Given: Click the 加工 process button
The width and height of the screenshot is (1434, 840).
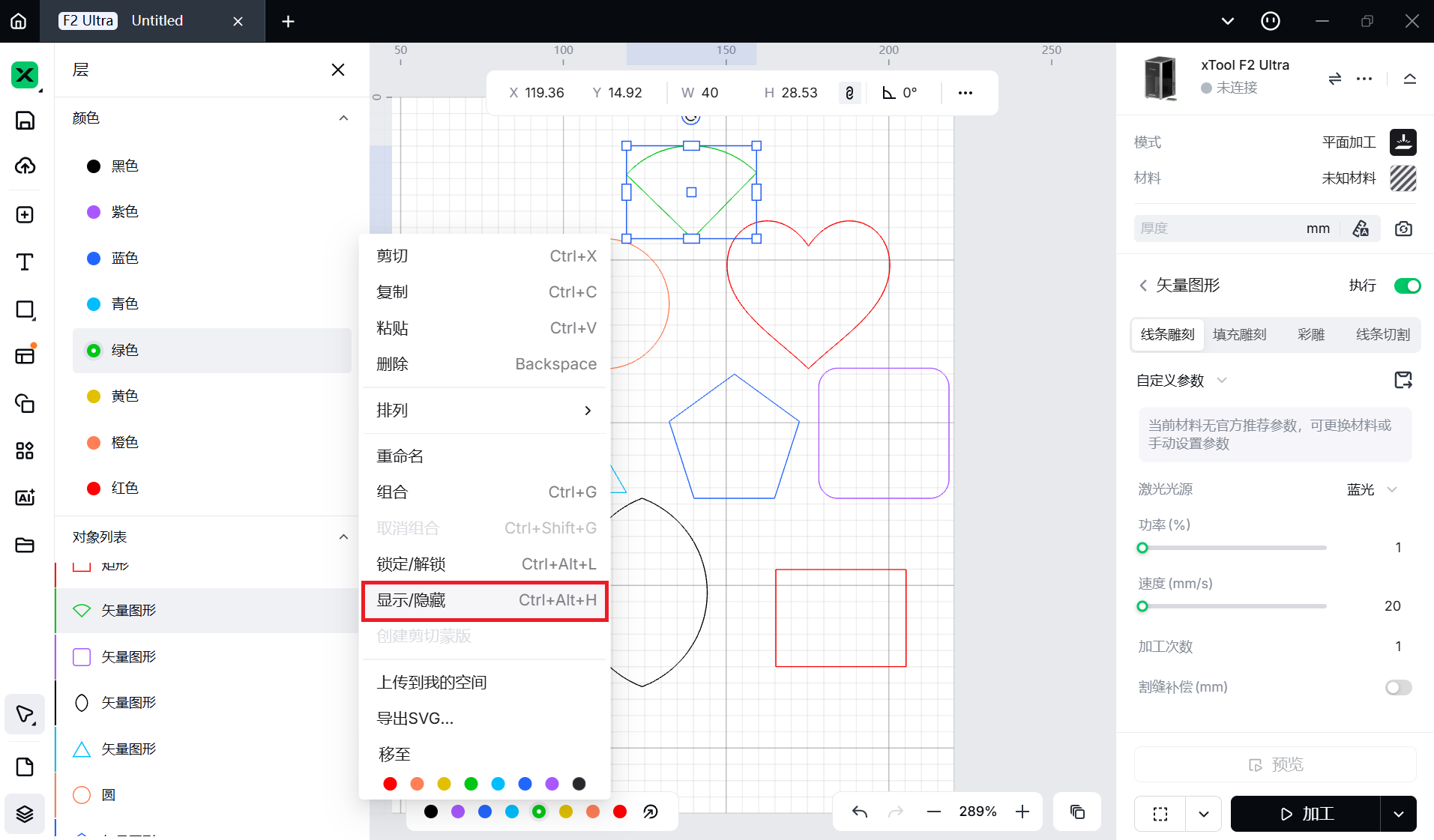Looking at the screenshot, I should pyautogui.click(x=1306, y=814).
